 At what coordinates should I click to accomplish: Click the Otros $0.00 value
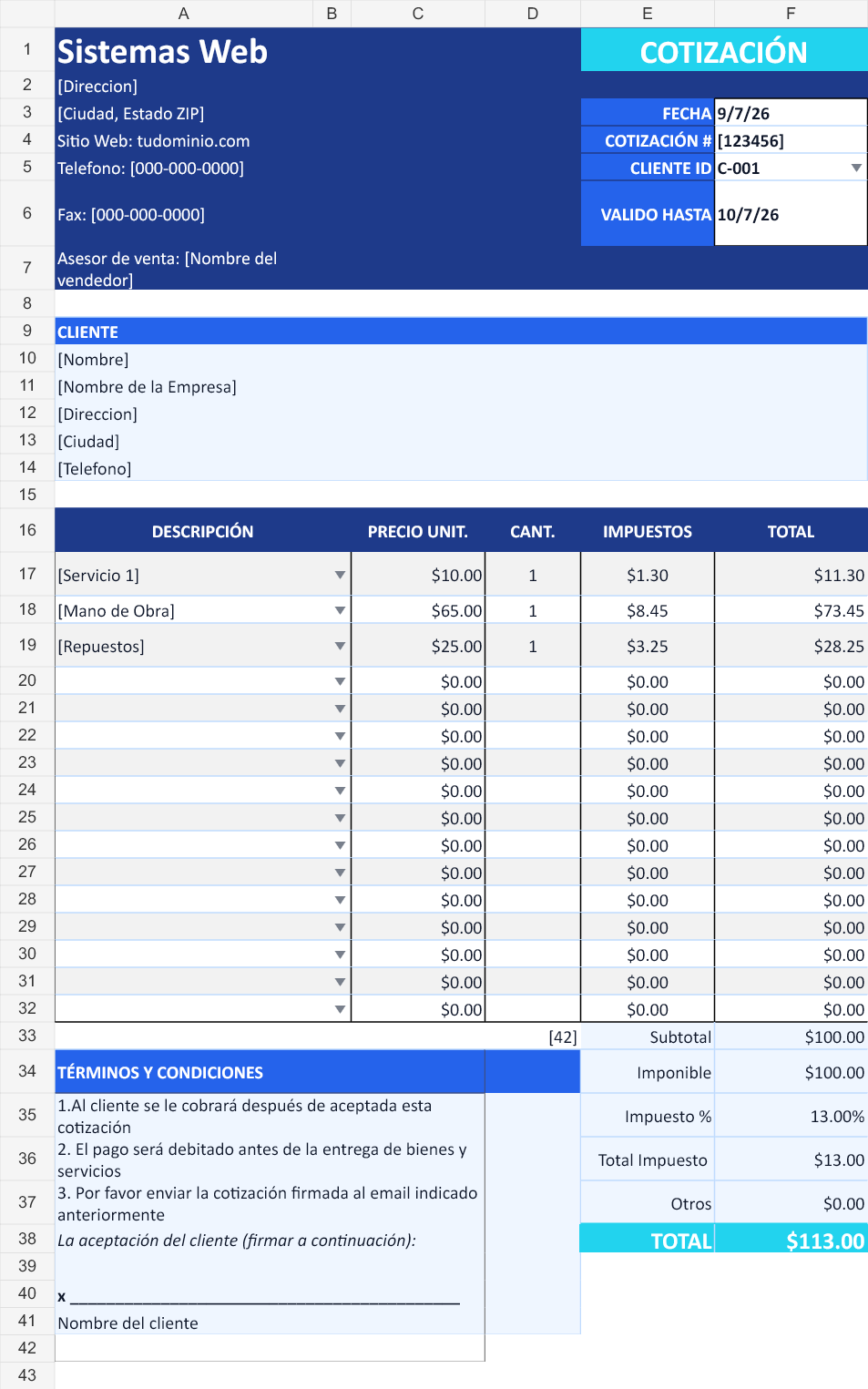coord(791,1203)
